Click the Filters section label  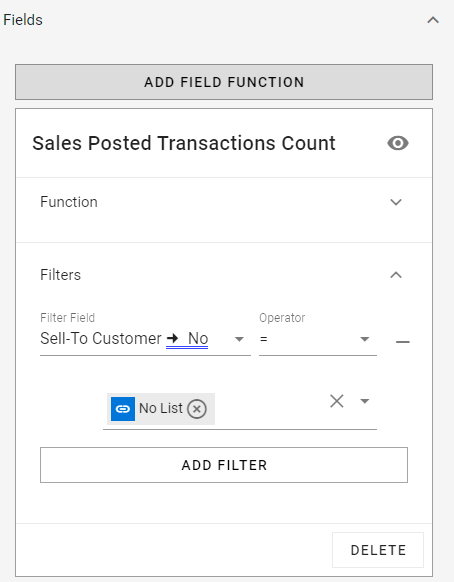coord(60,275)
